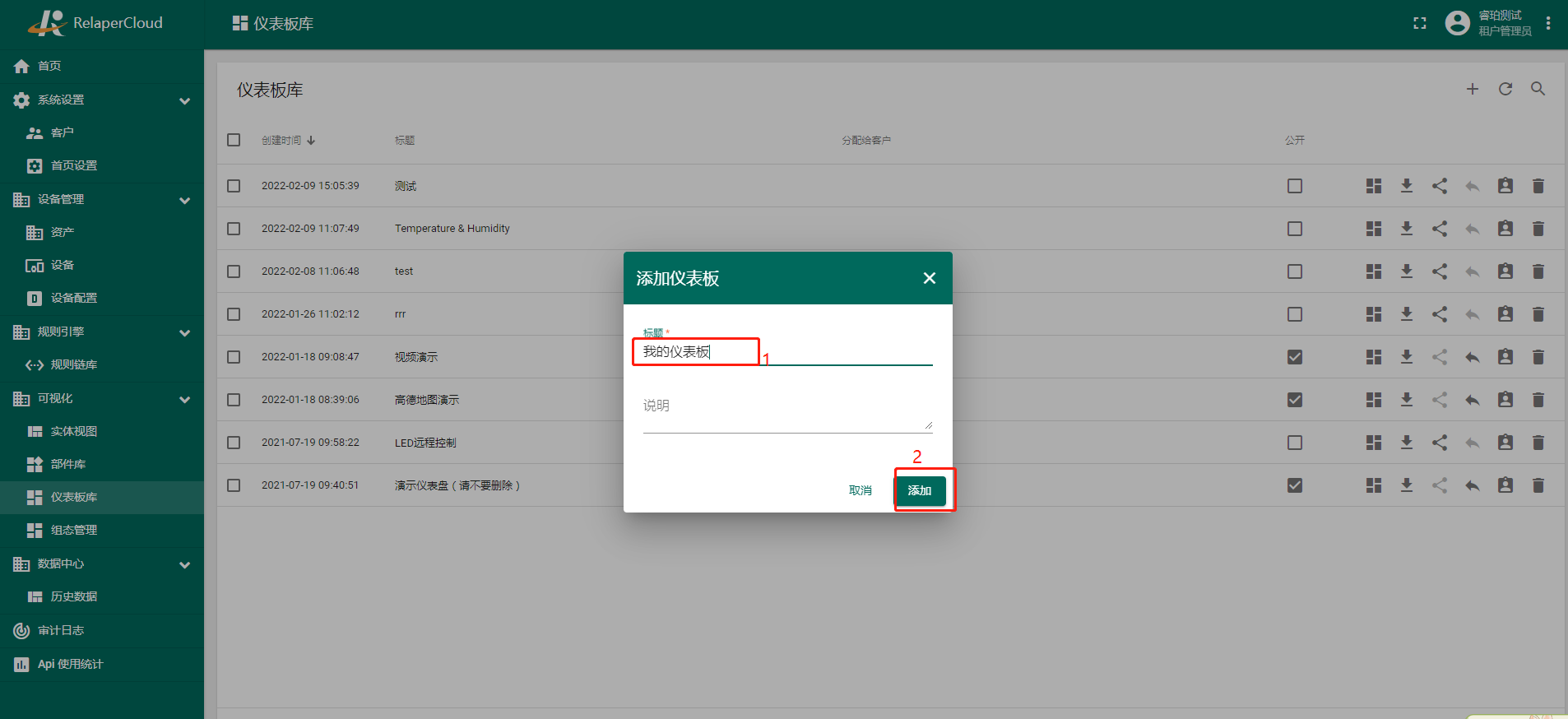
Task: Select the rrr row checkbox
Action: [x=234, y=314]
